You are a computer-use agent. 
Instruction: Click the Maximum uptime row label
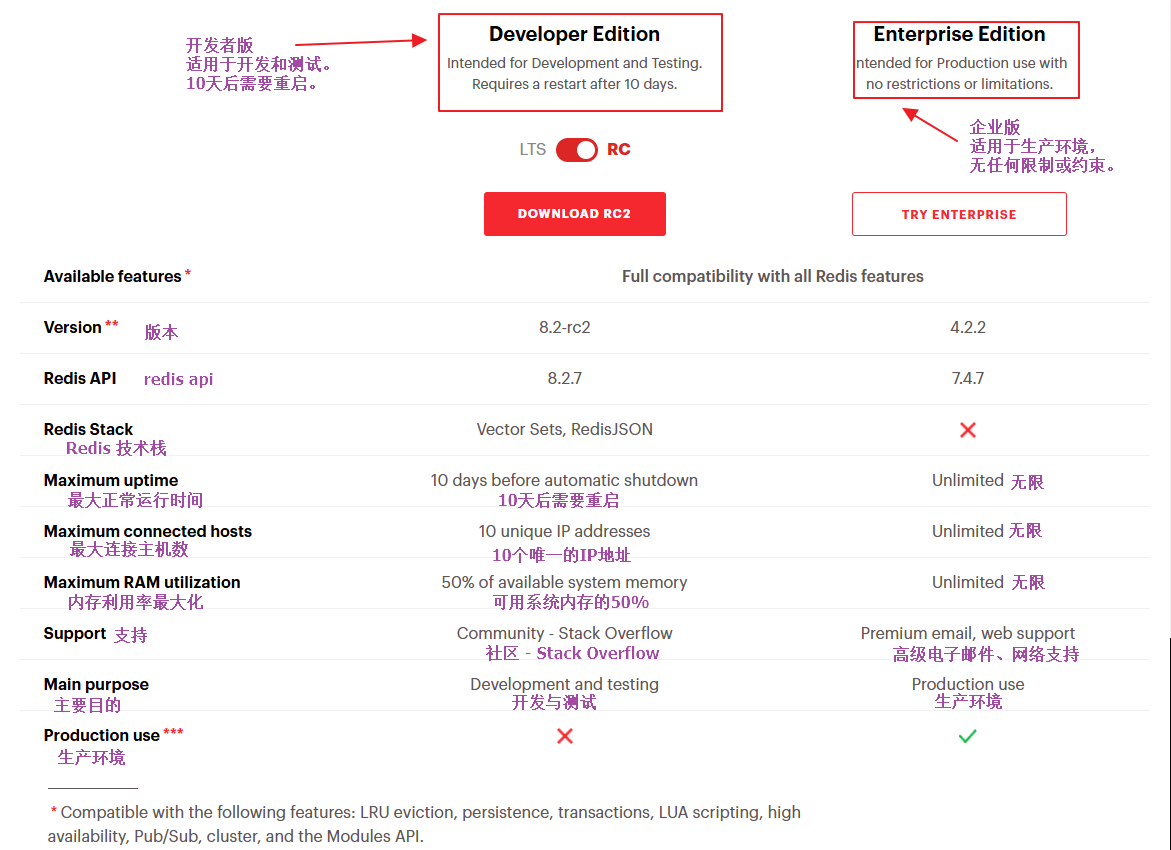(111, 480)
